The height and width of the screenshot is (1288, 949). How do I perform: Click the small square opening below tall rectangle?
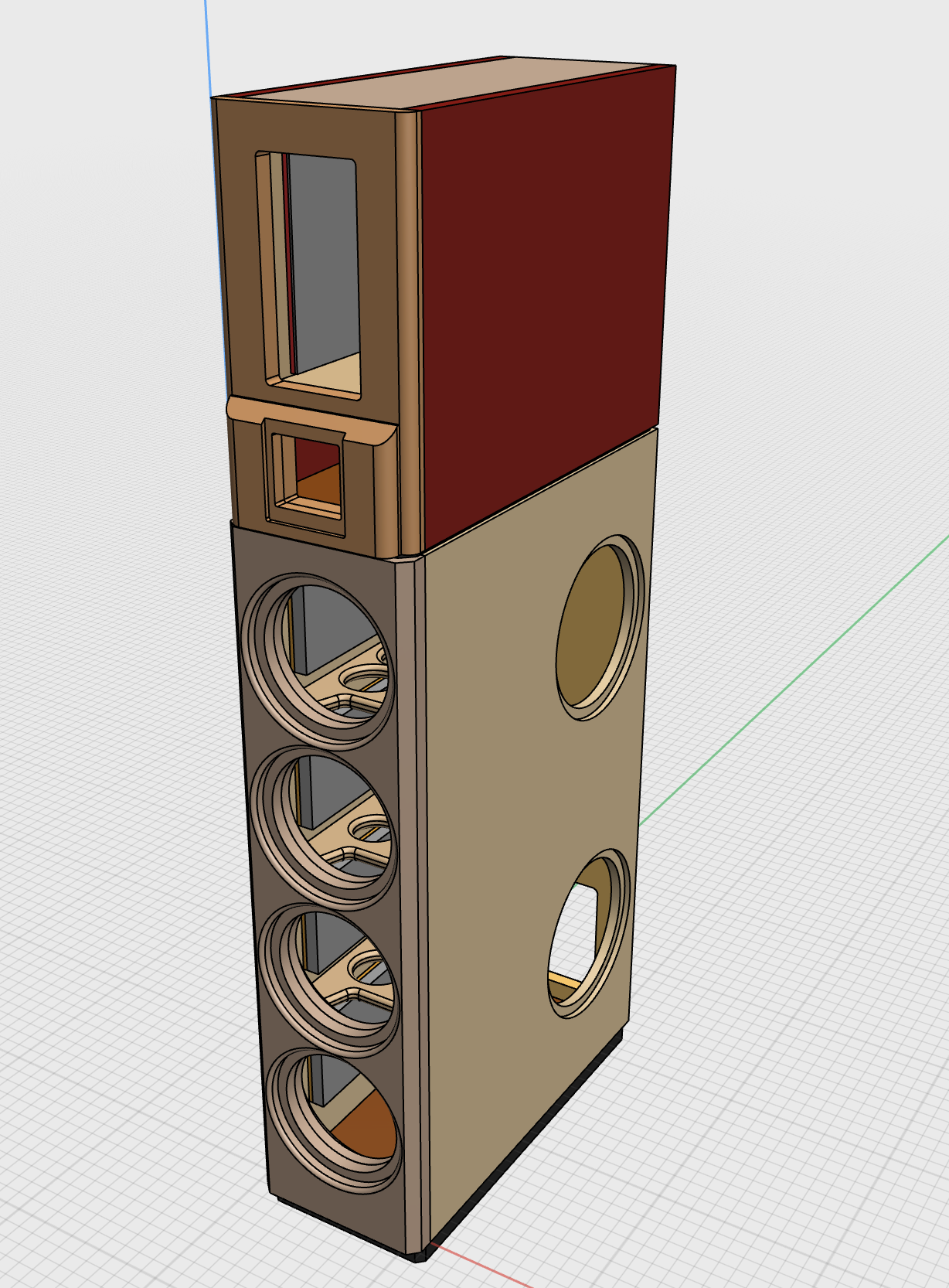click(306, 478)
